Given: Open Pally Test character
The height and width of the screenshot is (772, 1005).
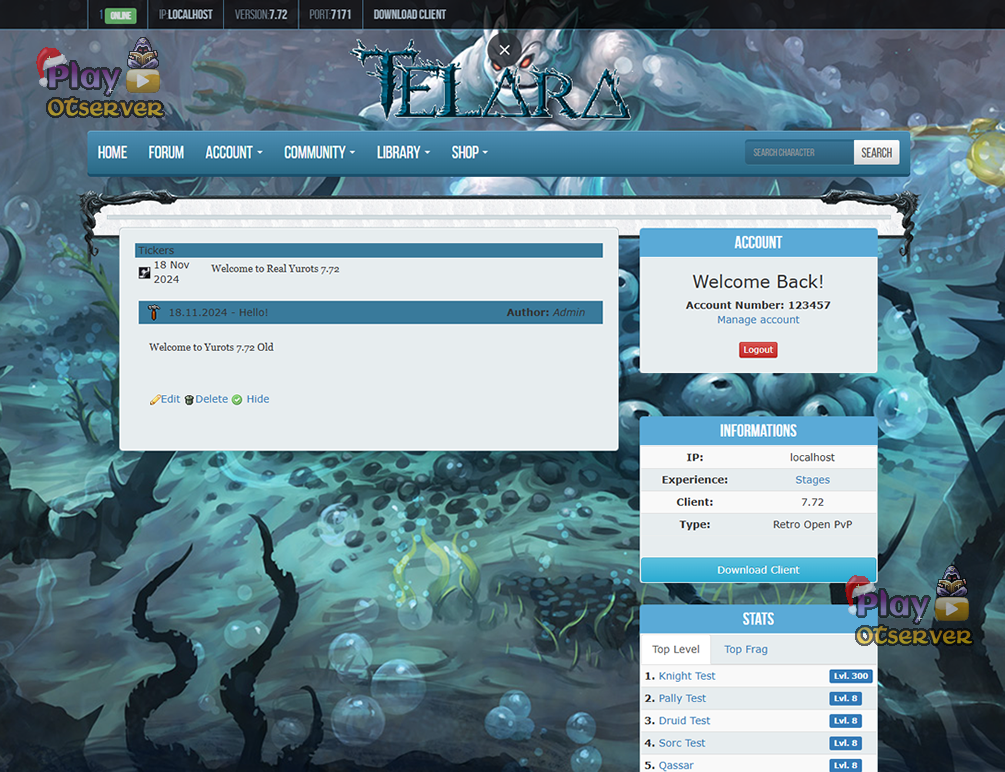Looking at the screenshot, I should (682, 698).
